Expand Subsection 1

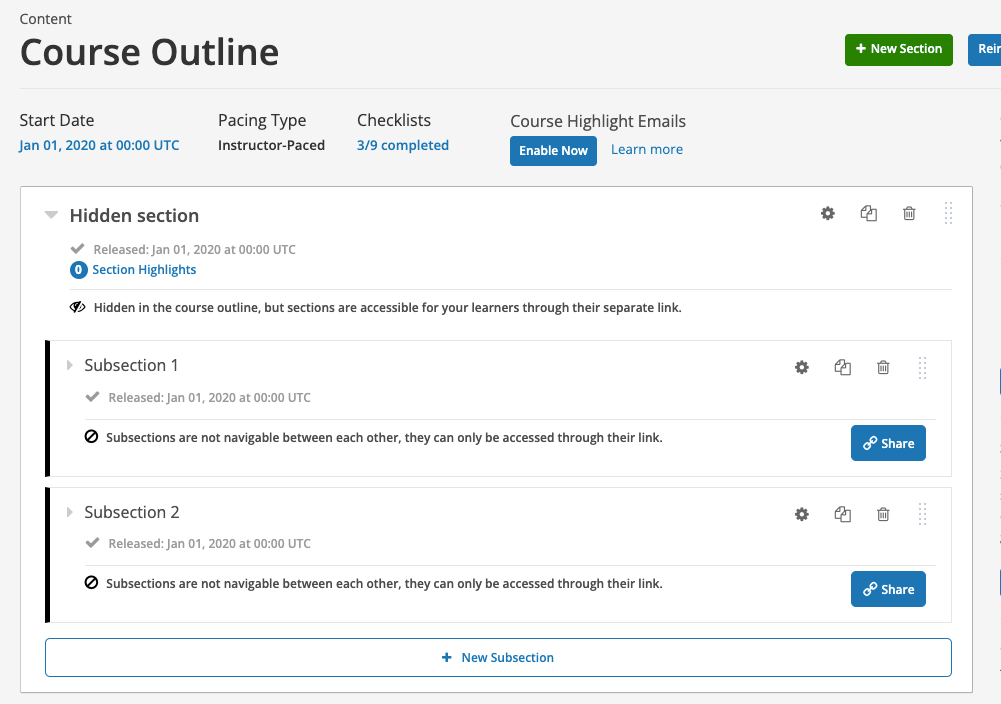[70, 365]
